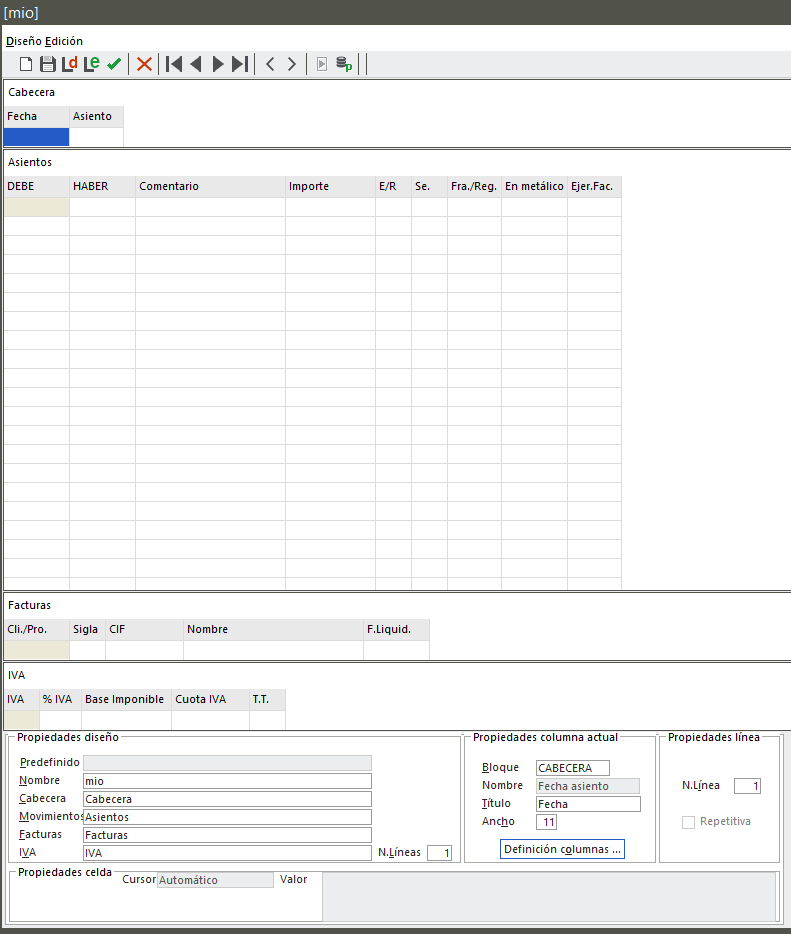Click the Bloque field showing CABECERA

tap(573, 768)
